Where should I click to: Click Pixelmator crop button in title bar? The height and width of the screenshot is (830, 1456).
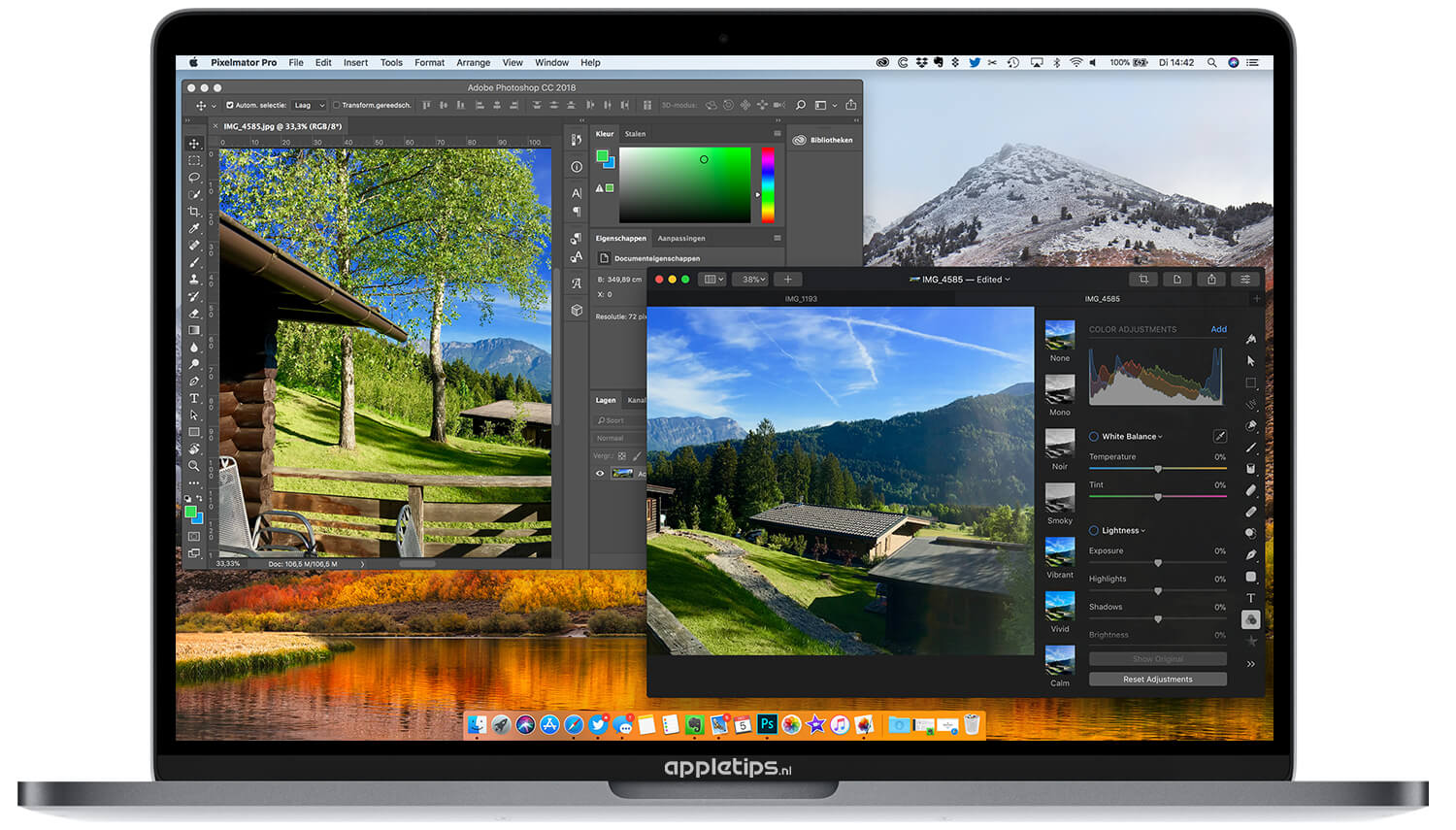pos(1143,280)
